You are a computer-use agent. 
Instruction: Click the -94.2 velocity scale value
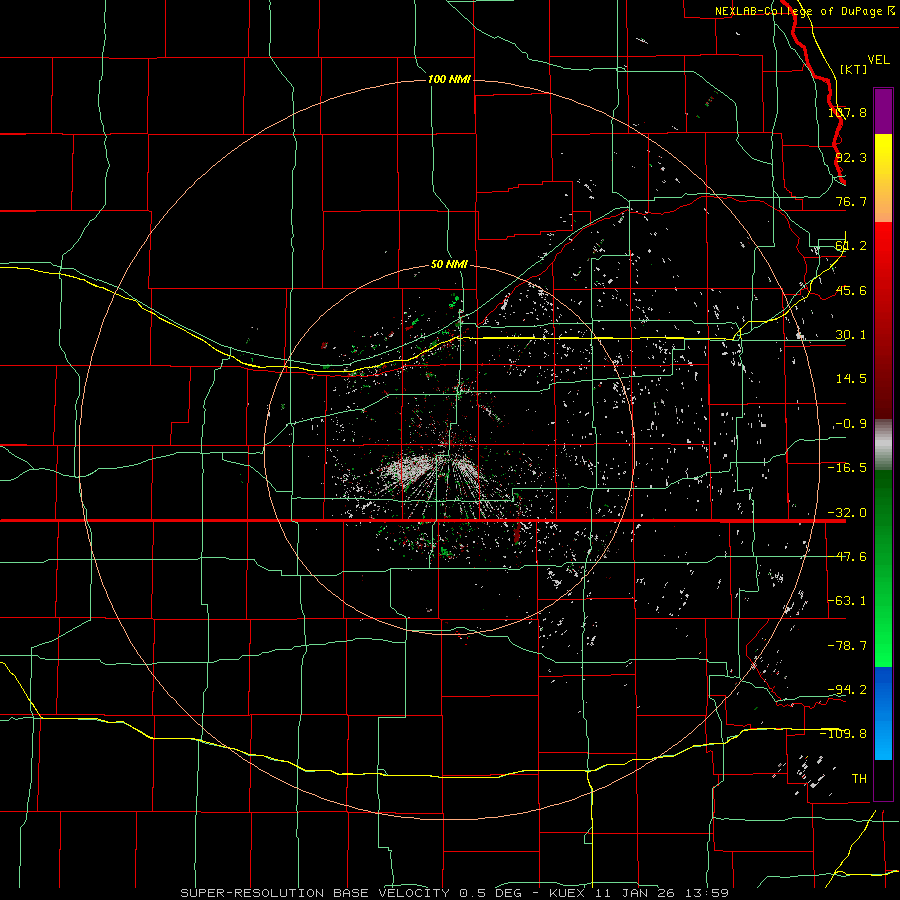[x=848, y=689]
